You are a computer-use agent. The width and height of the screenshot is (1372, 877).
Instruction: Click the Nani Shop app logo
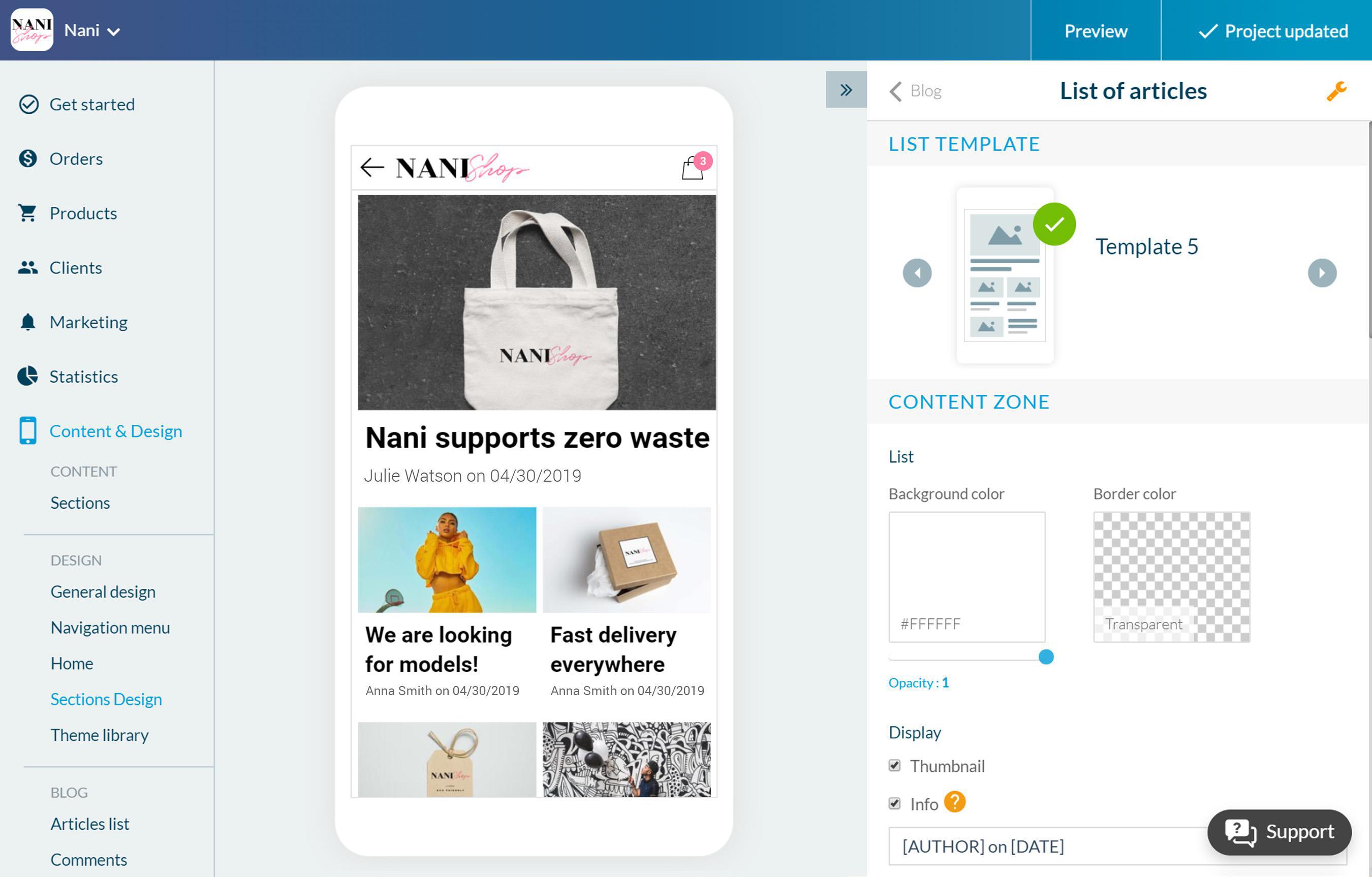coord(32,30)
